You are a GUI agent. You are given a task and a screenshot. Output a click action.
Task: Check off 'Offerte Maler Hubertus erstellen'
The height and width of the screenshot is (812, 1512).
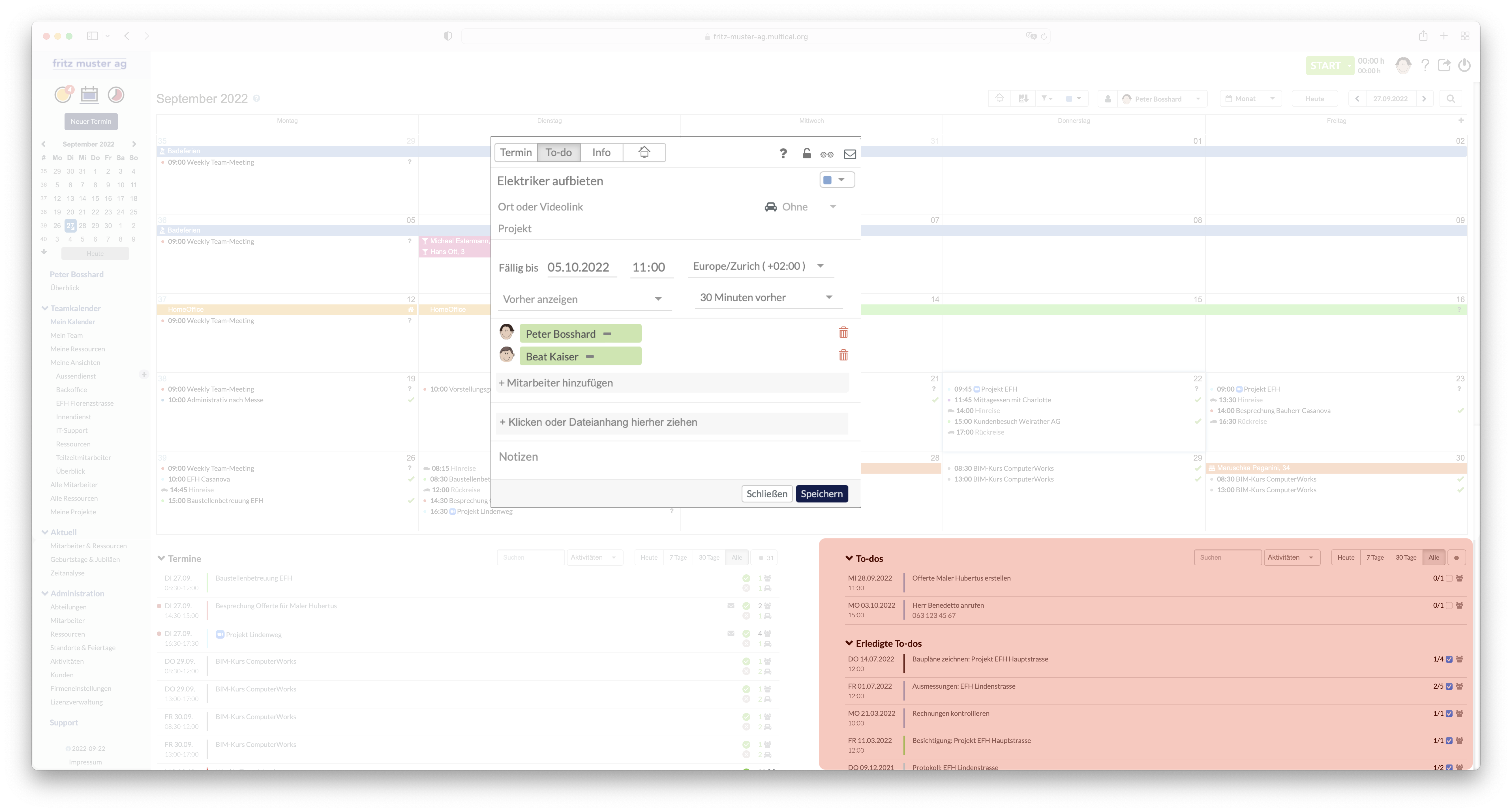coord(1449,579)
